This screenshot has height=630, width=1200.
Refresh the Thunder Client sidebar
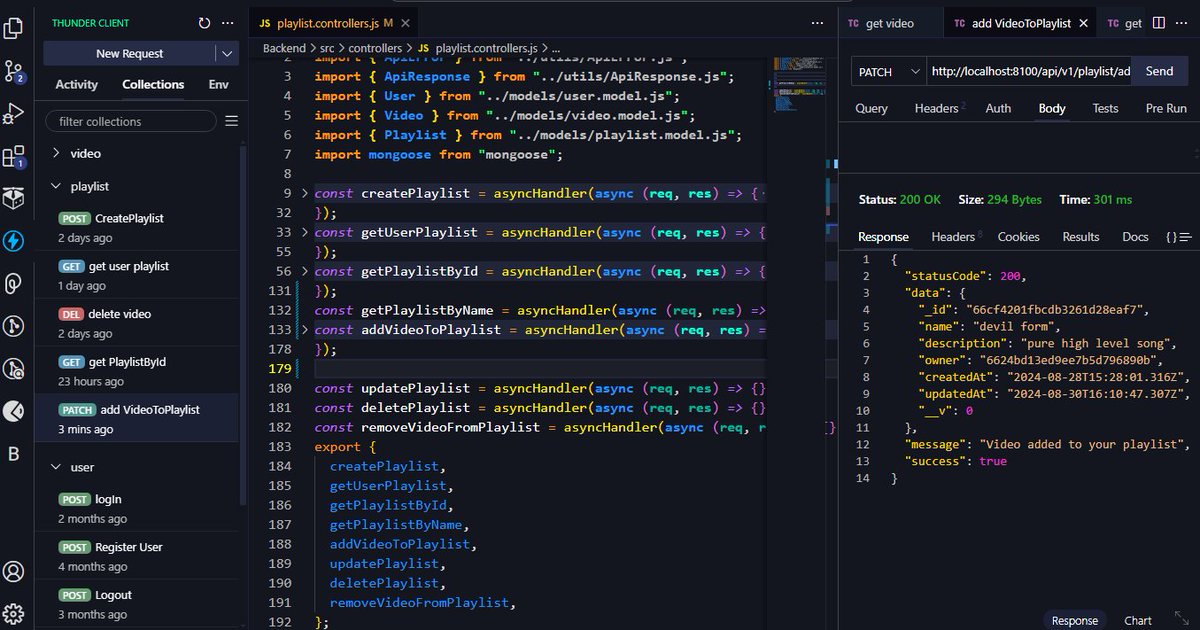(205, 23)
